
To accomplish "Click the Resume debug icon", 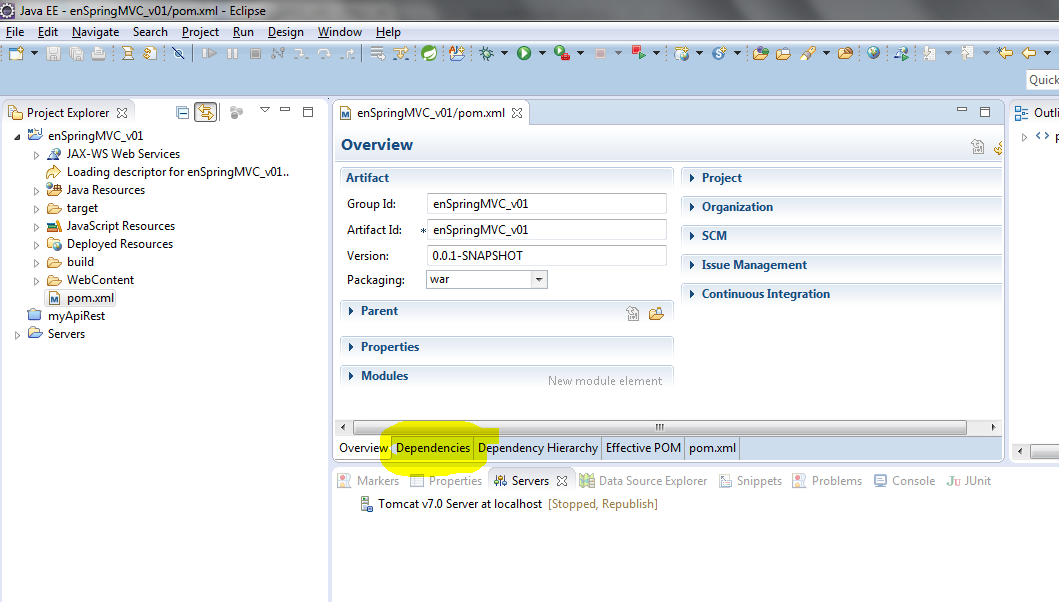I will tap(209, 53).
